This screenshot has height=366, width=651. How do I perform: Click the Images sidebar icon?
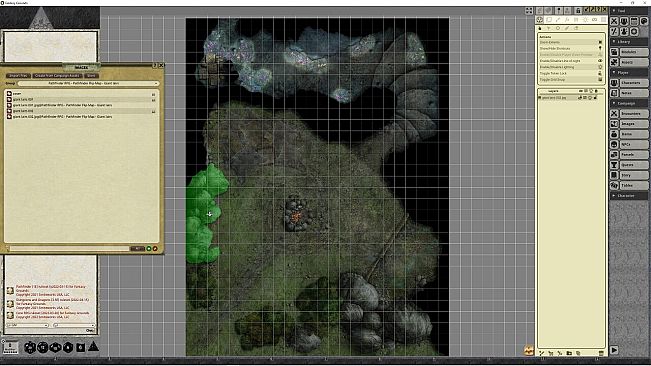[614, 124]
